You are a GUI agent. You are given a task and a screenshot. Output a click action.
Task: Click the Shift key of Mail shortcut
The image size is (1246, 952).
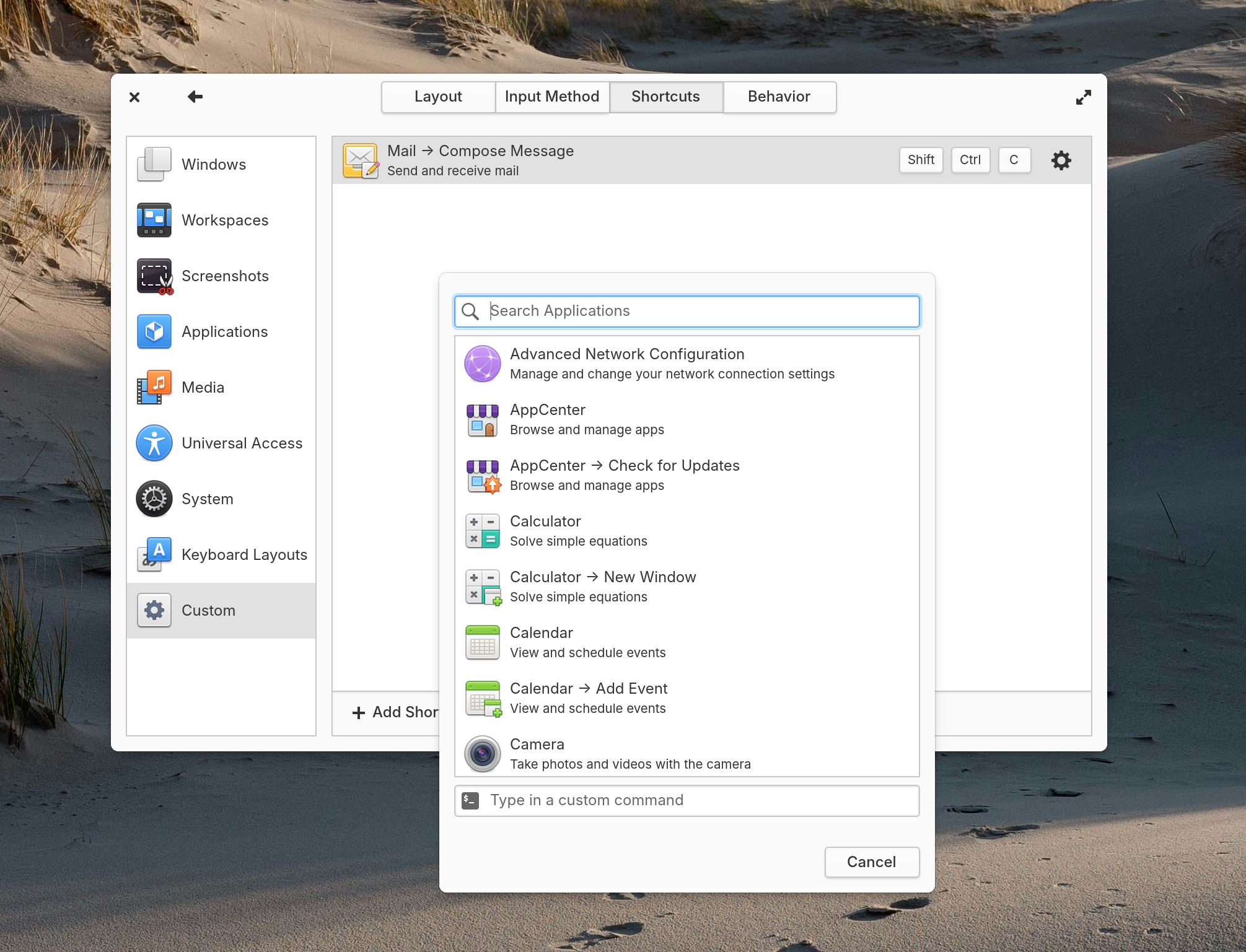click(x=921, y=160)
